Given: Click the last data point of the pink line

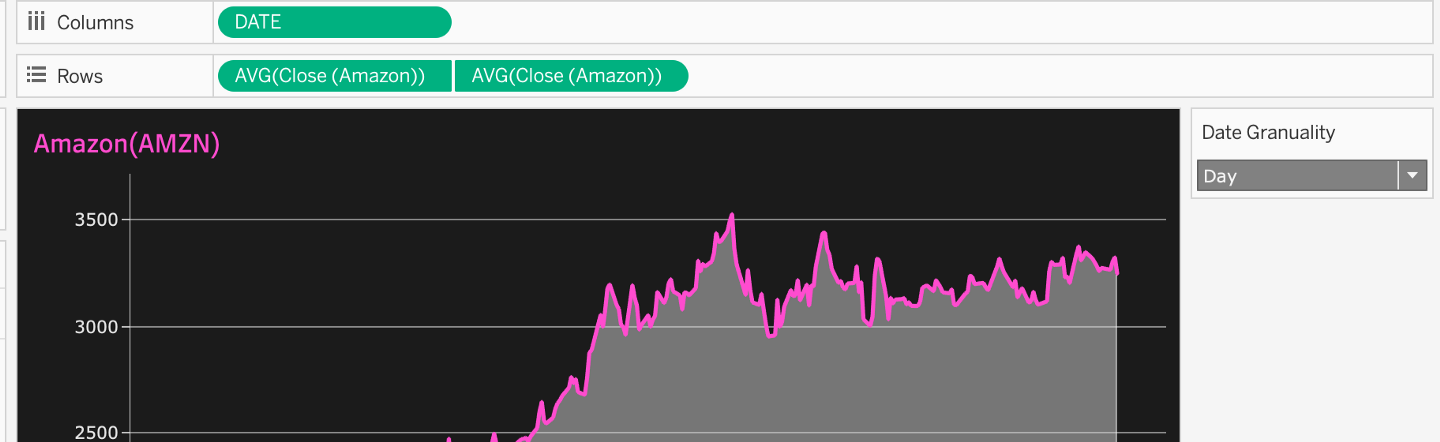Looking at the screenshot, I should tap(1116, 272).
